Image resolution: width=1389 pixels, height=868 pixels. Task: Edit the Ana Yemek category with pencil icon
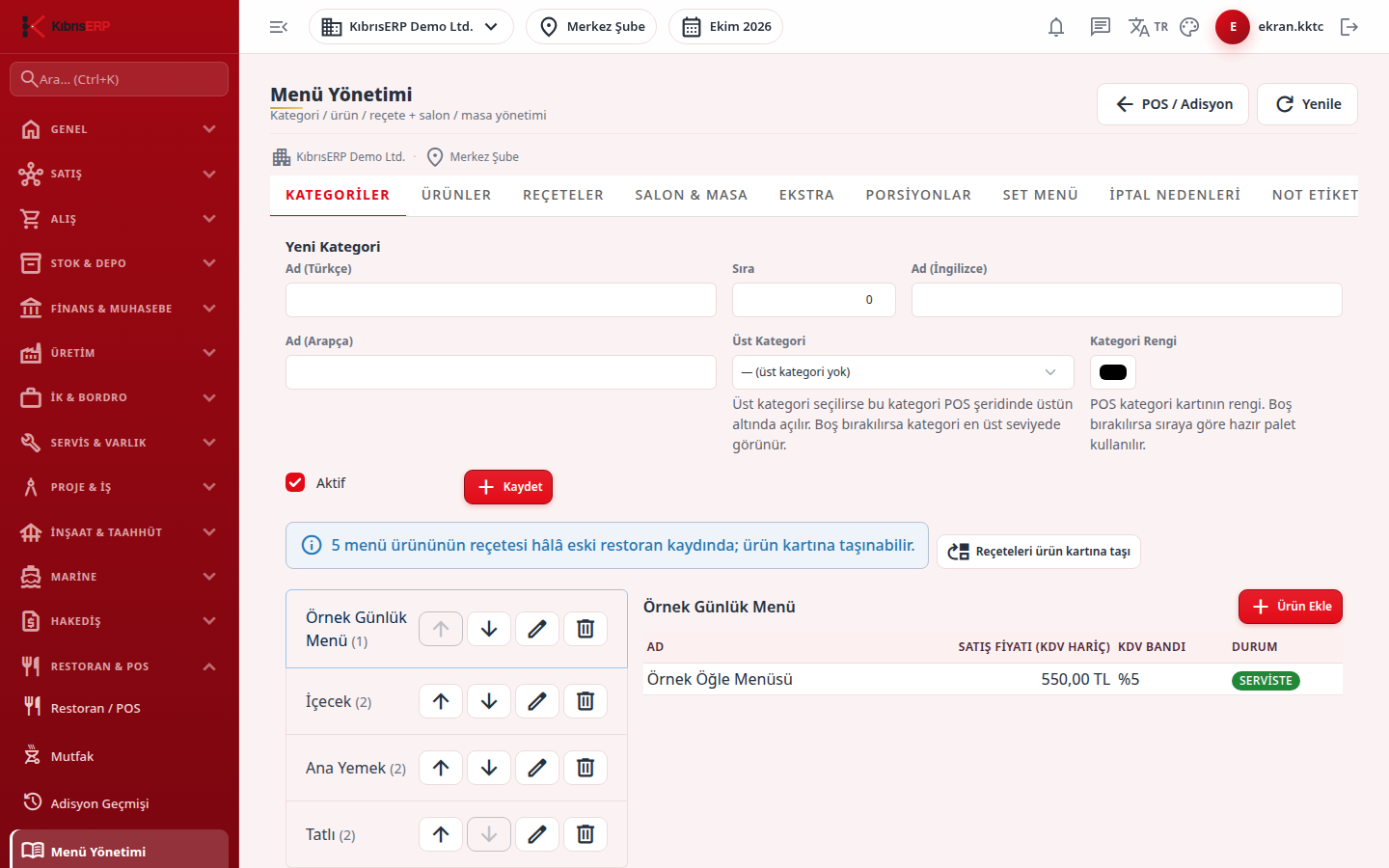coord(537,768)
